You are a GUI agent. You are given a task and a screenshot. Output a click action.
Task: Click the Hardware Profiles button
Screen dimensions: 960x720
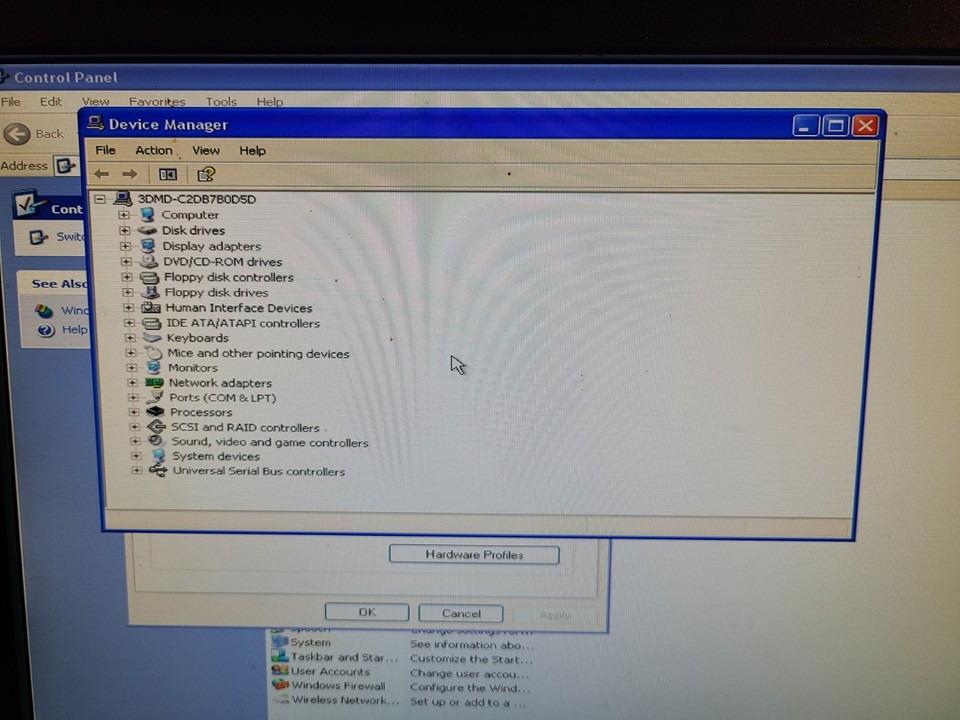[473, 554]
